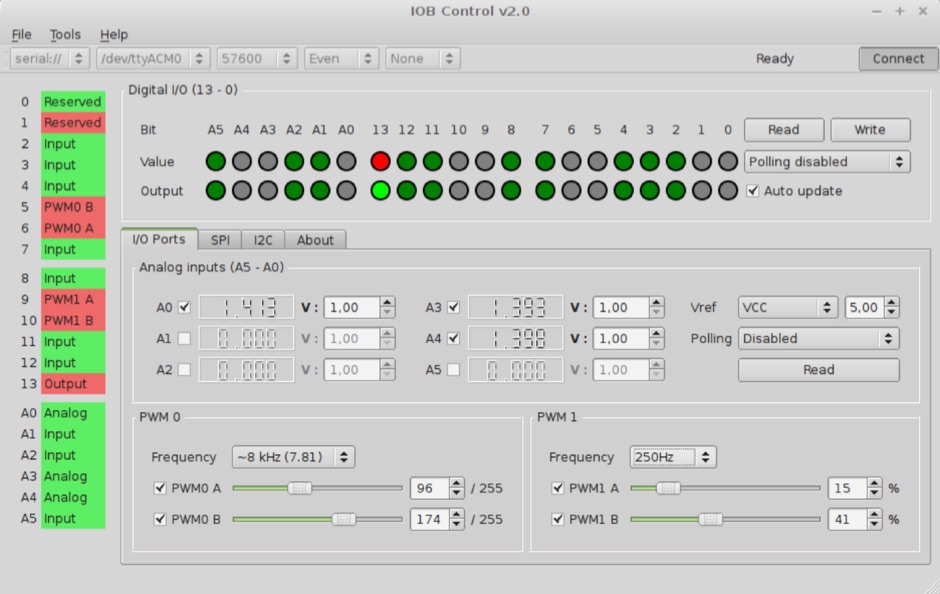Click the Output LED for bit 7
The image size is (940, 594).
(543, 191)
